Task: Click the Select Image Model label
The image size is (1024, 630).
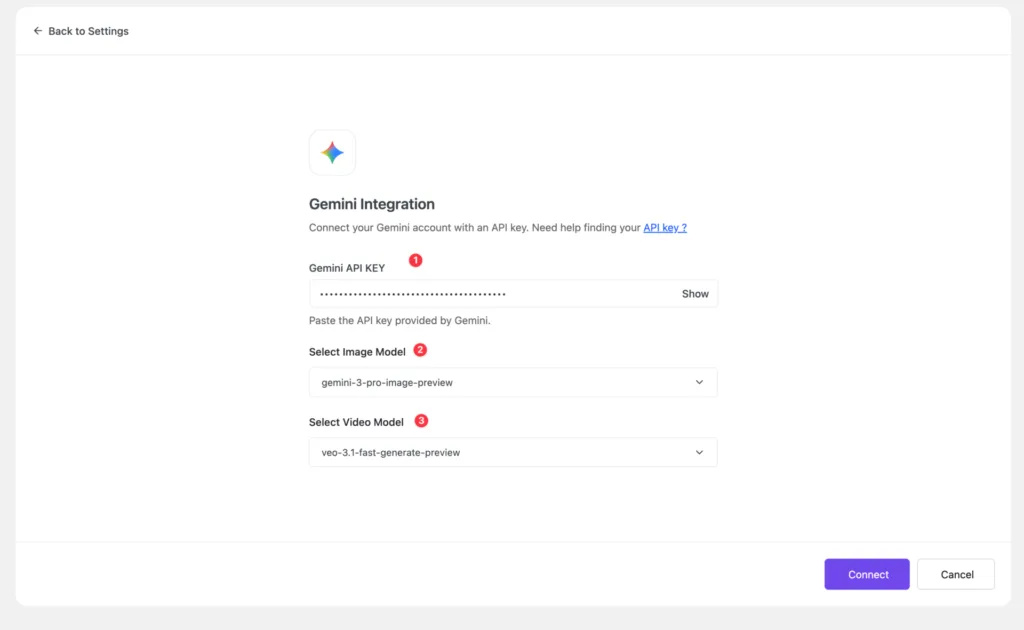Action: tap(357, 352)
